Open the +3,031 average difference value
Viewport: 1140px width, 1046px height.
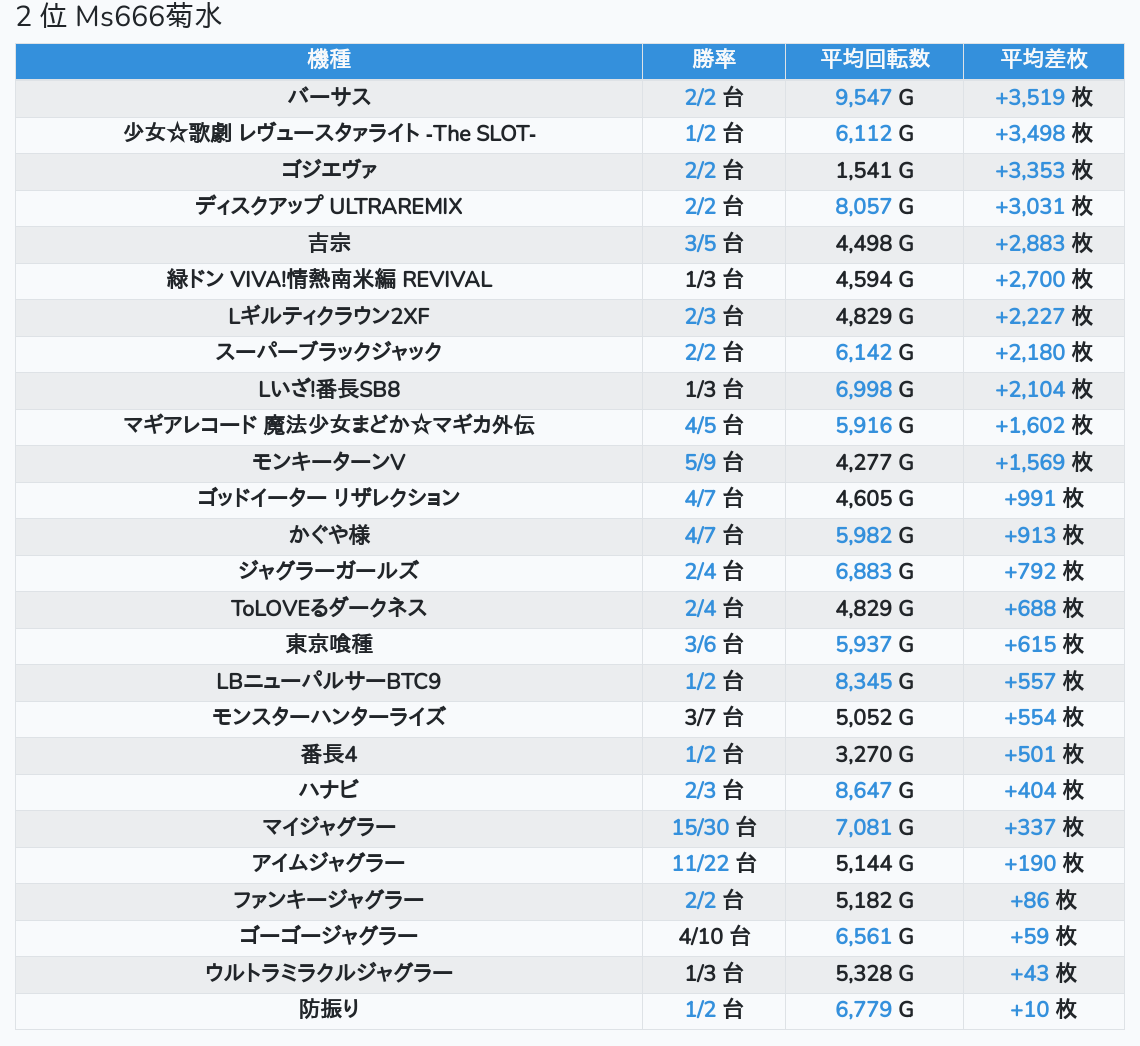[1029, 206]
